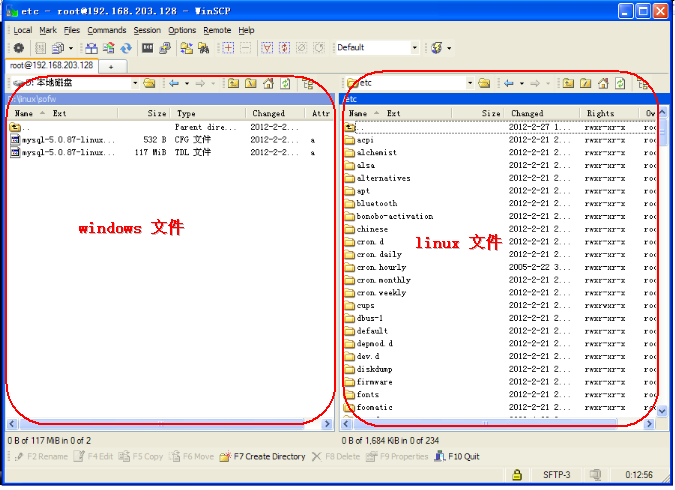Open Session menu

click(x=147, y=30)
